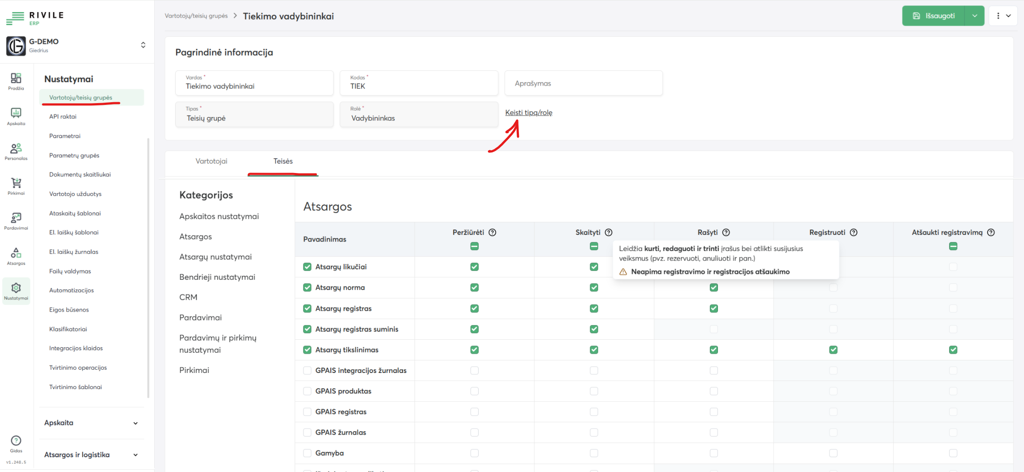Viewport: 1024px width, 472px height.
Task: Click the Gidas help icon
Action: pos(16,442)
